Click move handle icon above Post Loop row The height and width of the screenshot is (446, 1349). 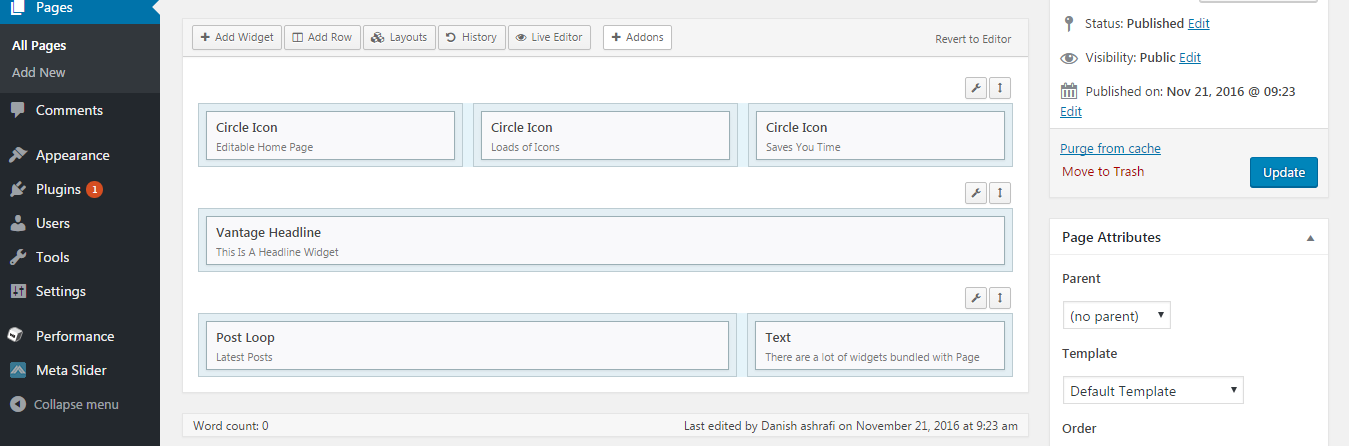1000,298
